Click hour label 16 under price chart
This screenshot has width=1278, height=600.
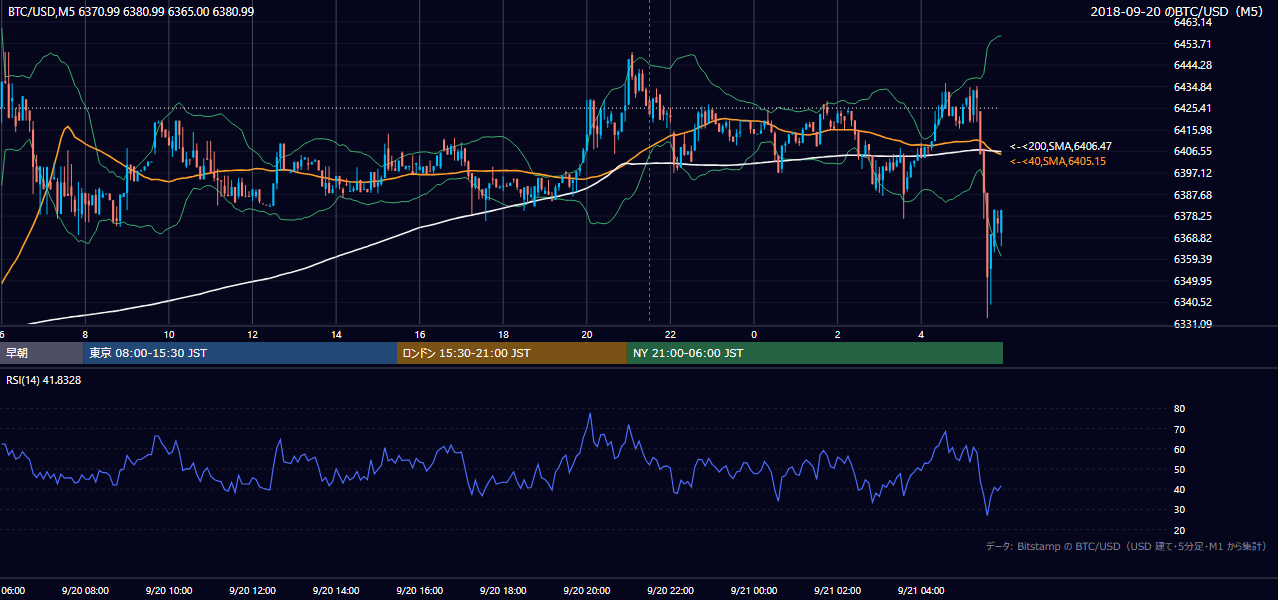click(420, 335)
